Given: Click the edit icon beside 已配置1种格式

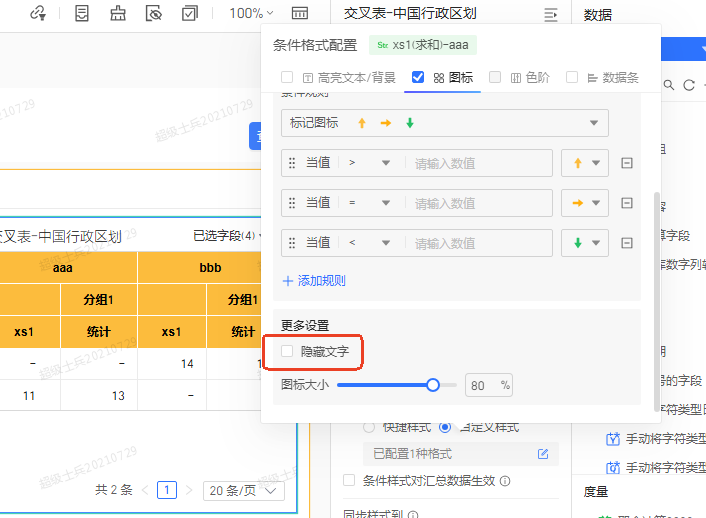Looking at the screenshot, I should point(543,454).
